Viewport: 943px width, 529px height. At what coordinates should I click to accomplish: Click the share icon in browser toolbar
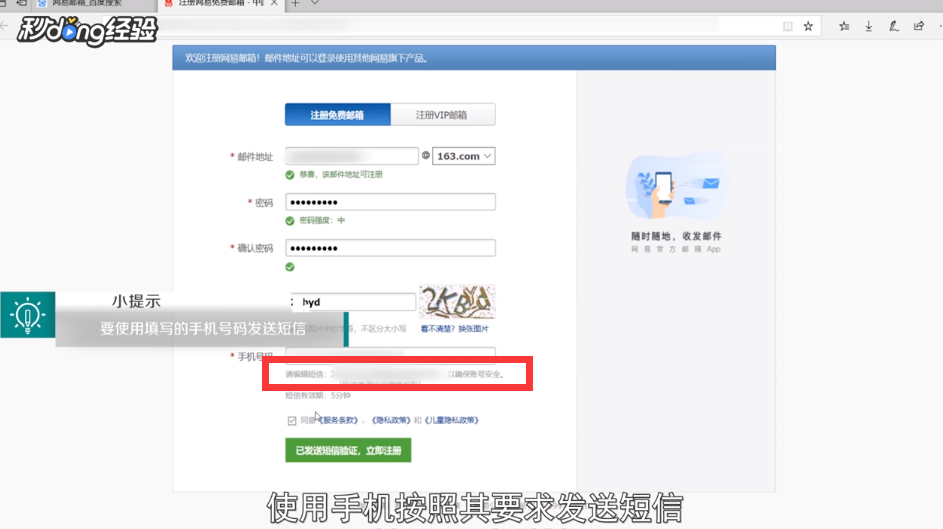919,26
